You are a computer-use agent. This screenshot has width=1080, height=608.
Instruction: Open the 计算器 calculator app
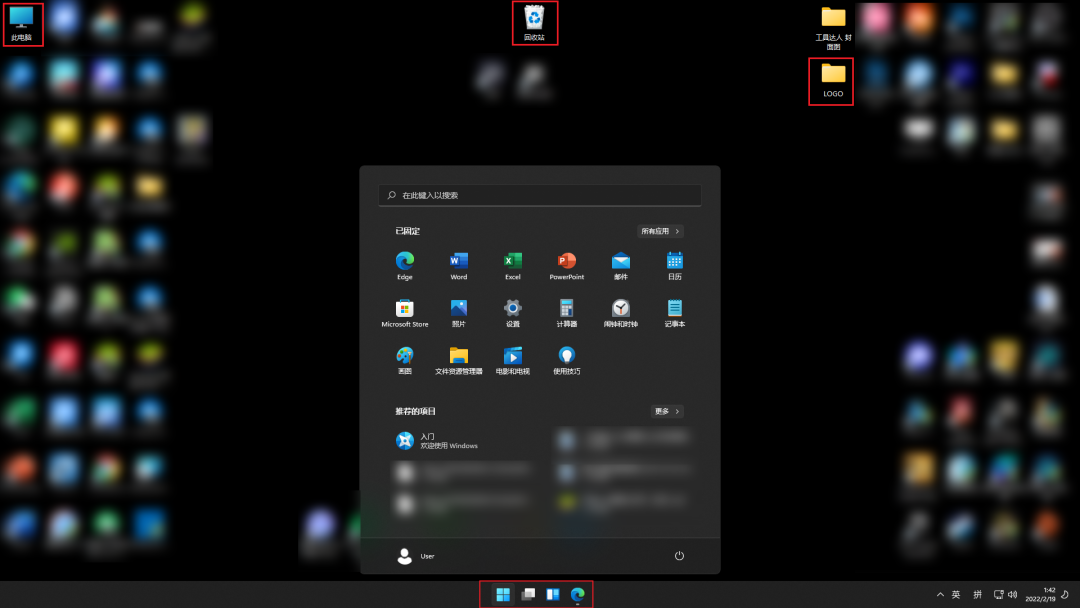click(566, 308)
